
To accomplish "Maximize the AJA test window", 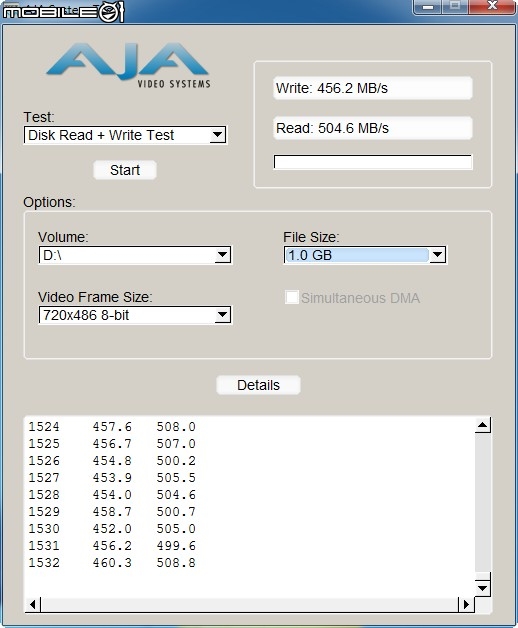I will (455, 6).
